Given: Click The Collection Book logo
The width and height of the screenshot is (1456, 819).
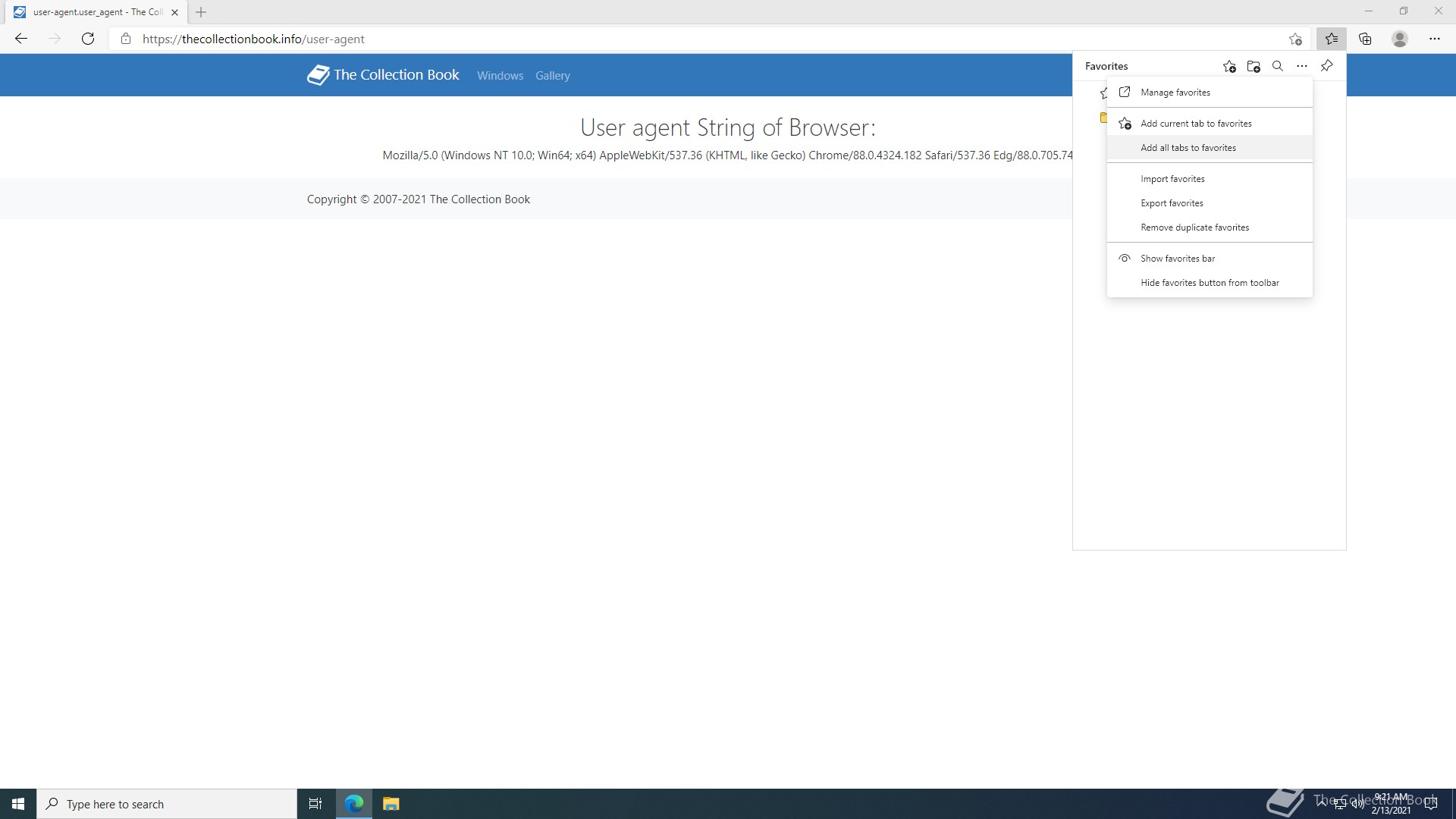Looking at the screenshot, I should (x=318, y=74).
